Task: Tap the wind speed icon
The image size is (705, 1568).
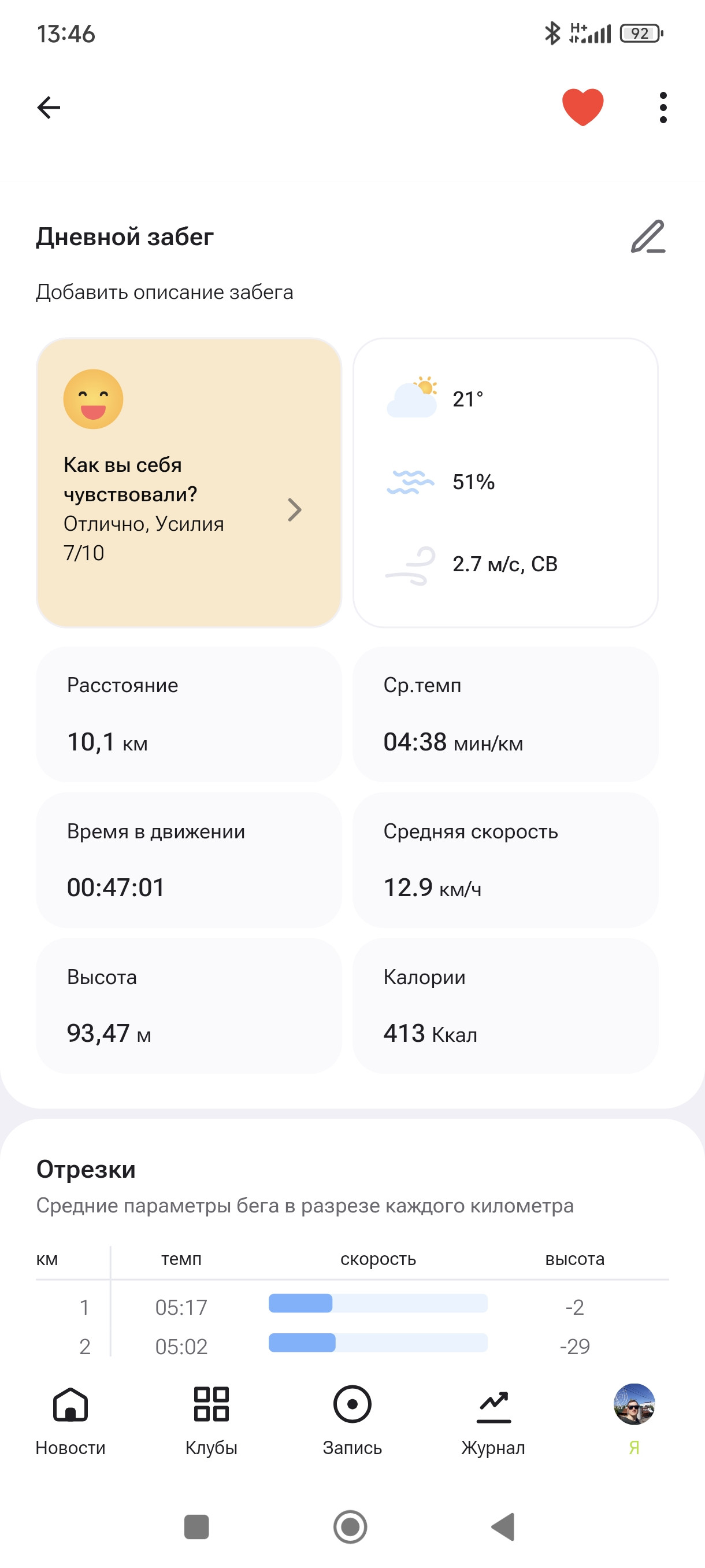Action: 411,565
